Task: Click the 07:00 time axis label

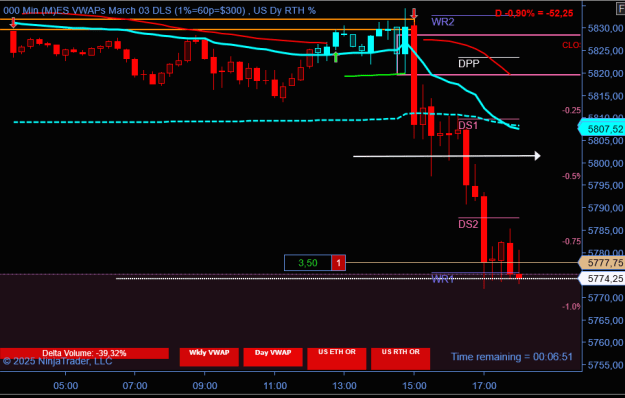Action: point(135,386)
